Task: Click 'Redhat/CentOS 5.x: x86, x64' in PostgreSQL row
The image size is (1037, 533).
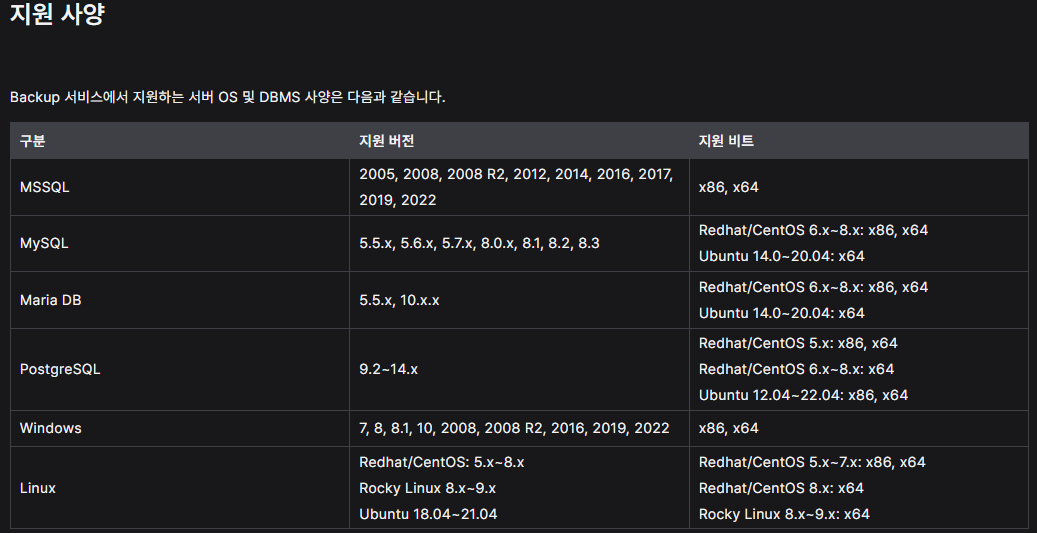Action: click(x=798, y=343)
